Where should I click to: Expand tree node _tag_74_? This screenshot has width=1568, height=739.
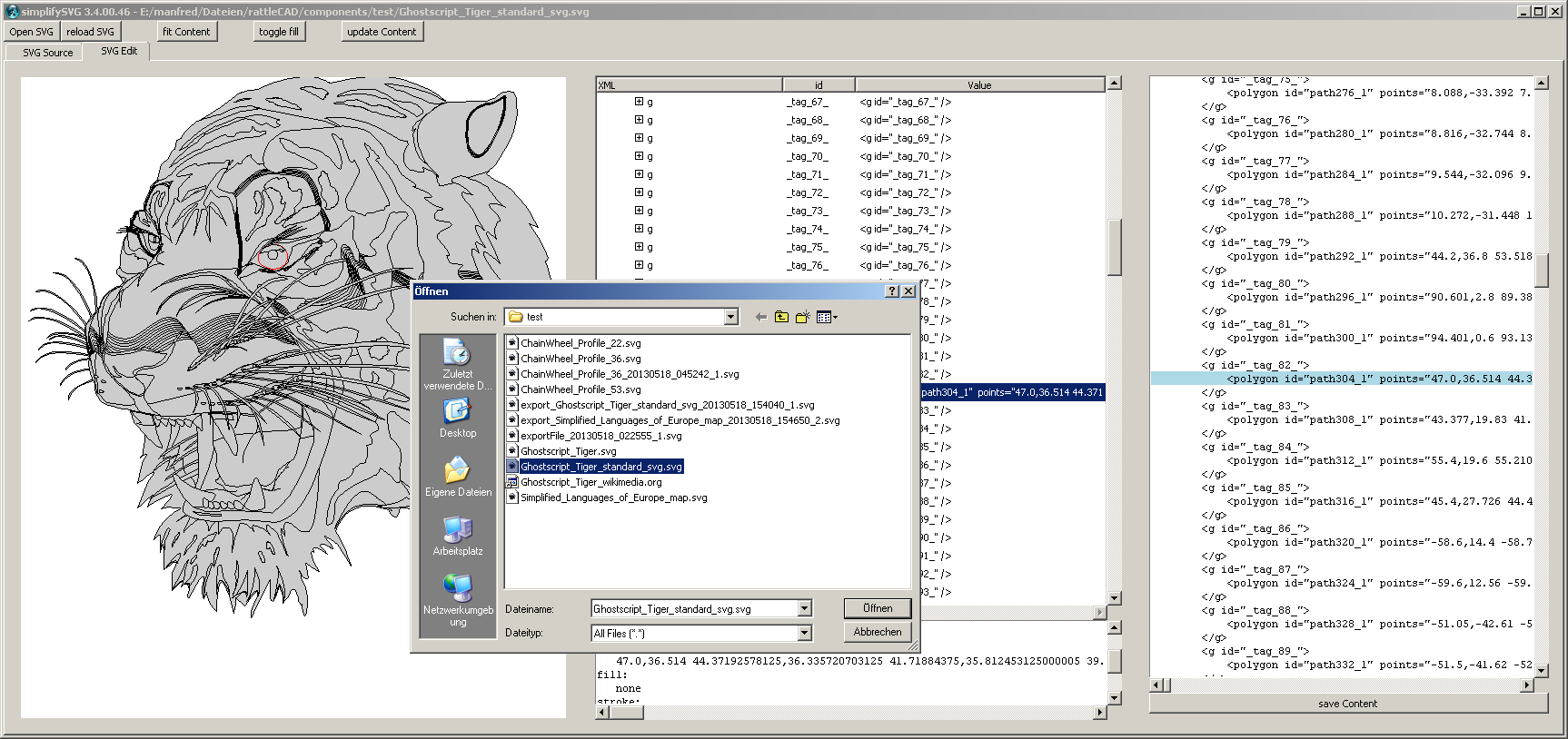tap(639, 229)
